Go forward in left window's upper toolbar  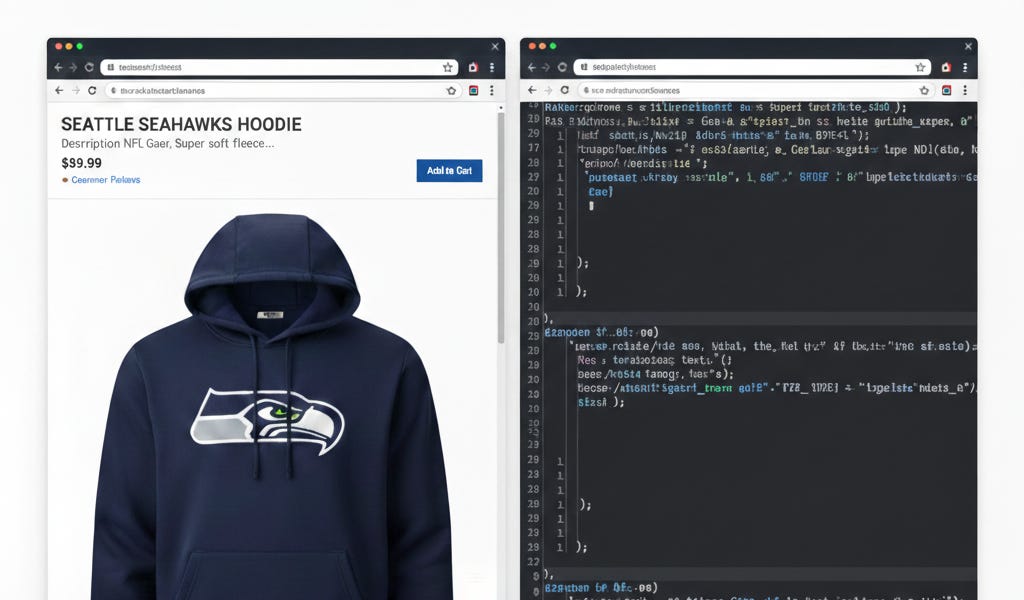(x=73, y=67)
